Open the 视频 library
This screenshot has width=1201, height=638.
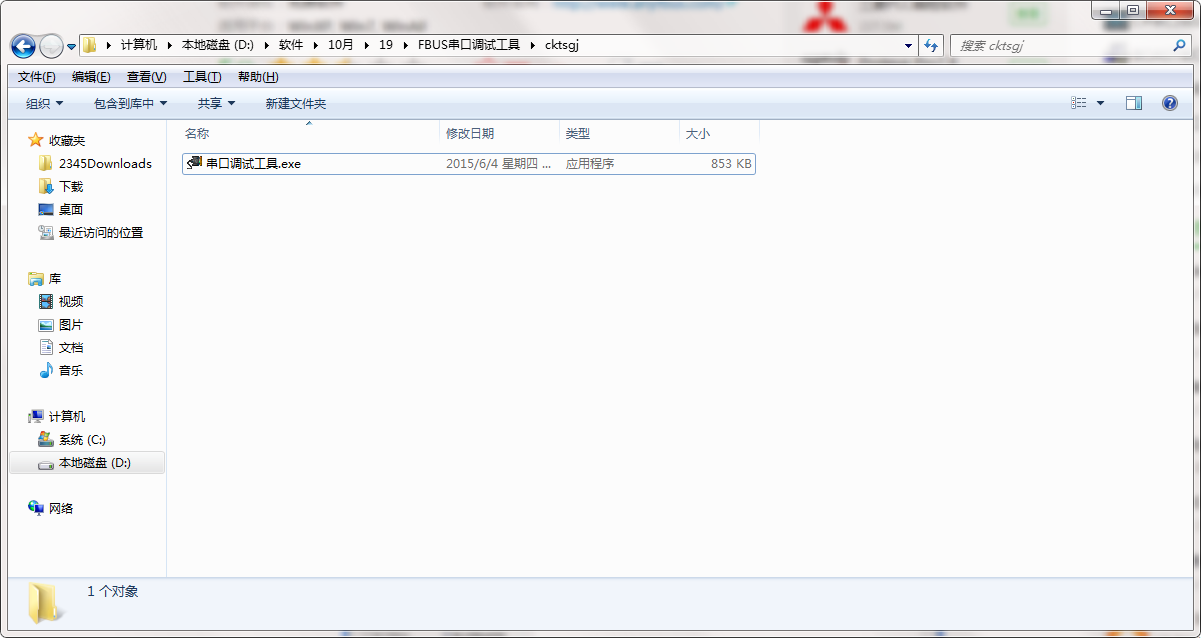tap(71, 301)
